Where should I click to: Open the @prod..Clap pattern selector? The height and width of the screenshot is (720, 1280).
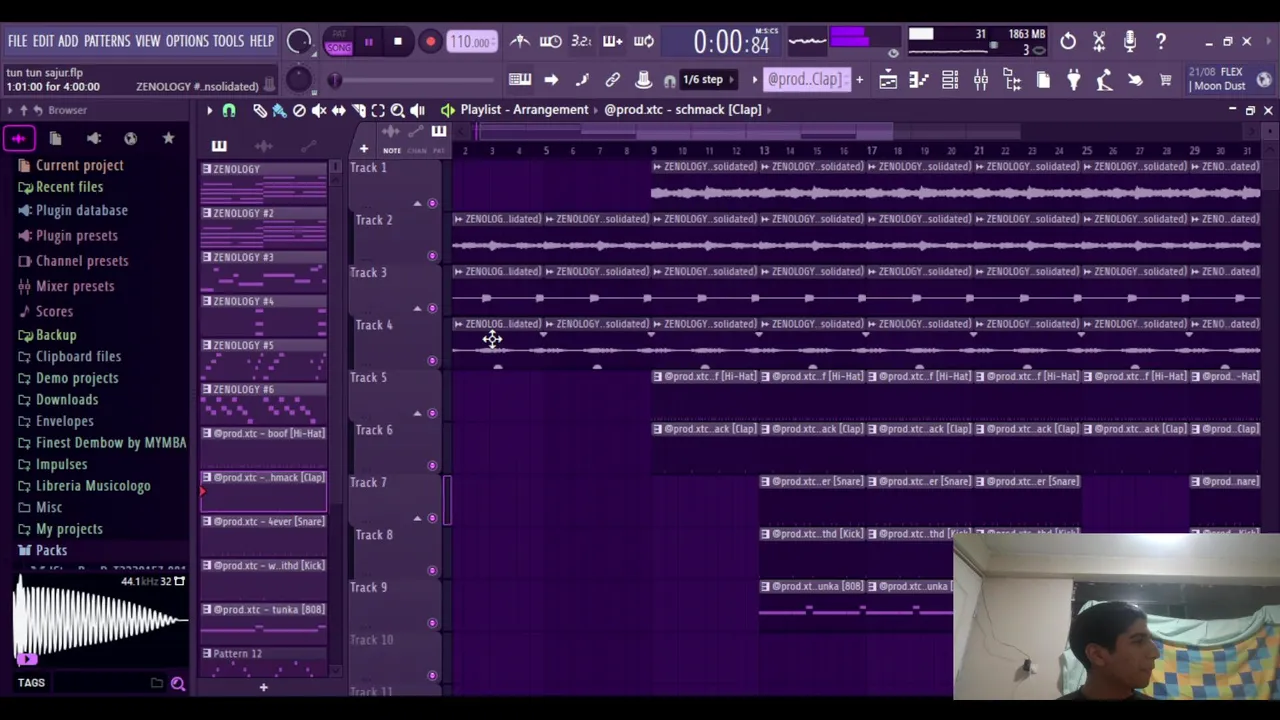pos(805,80)
